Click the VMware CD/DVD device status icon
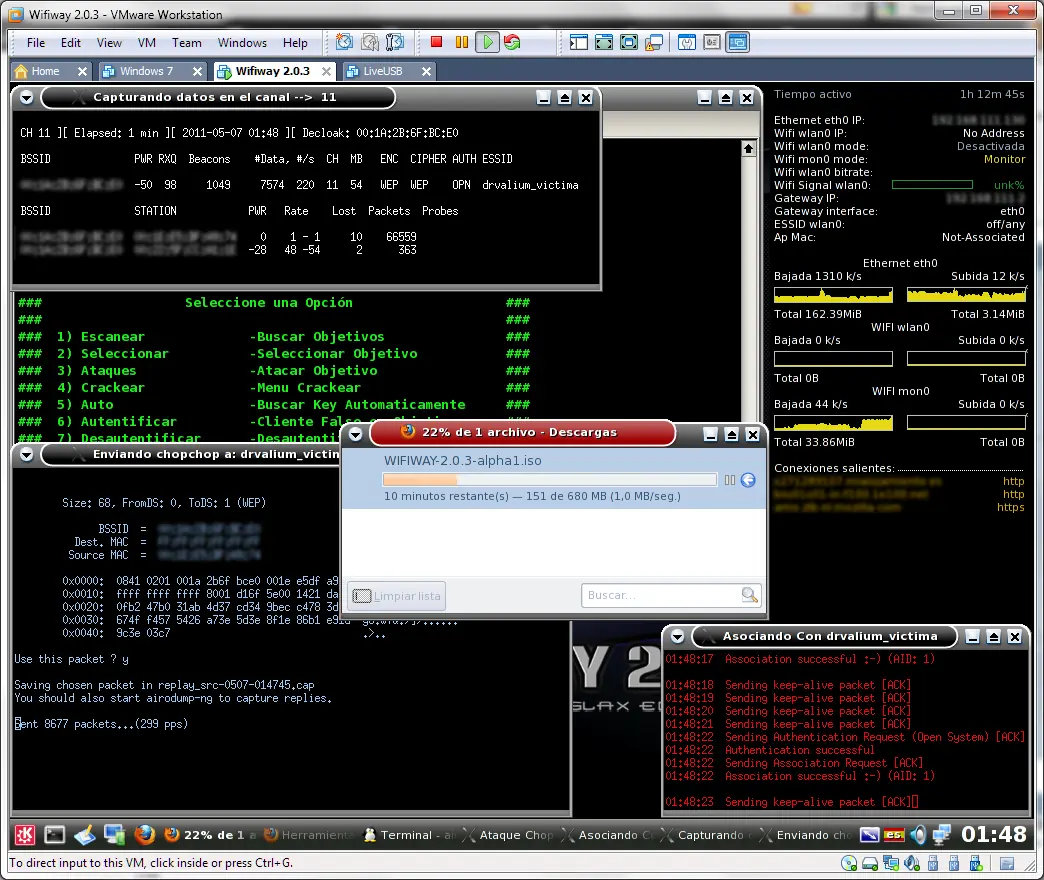This screenshot has width=1044, height=880. tap(849, 864)
